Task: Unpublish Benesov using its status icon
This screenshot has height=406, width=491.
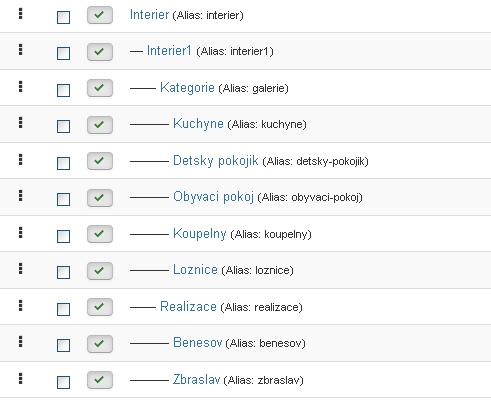Action: 100,344
